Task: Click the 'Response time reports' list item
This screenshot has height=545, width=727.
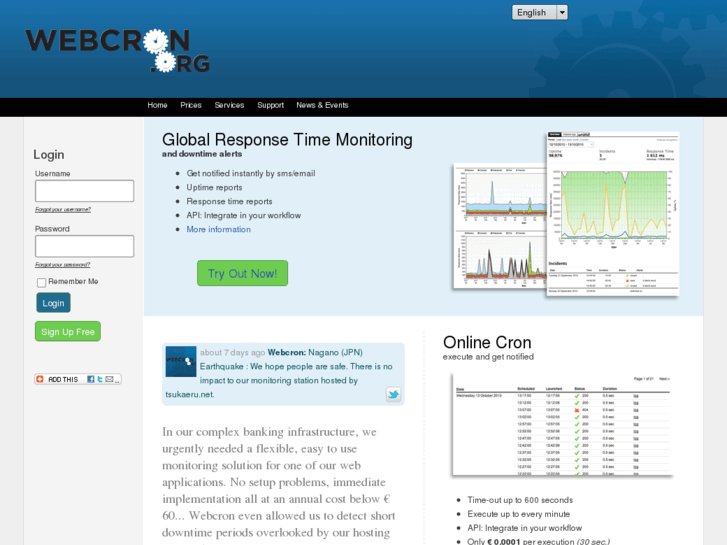Action: [229, 201]
